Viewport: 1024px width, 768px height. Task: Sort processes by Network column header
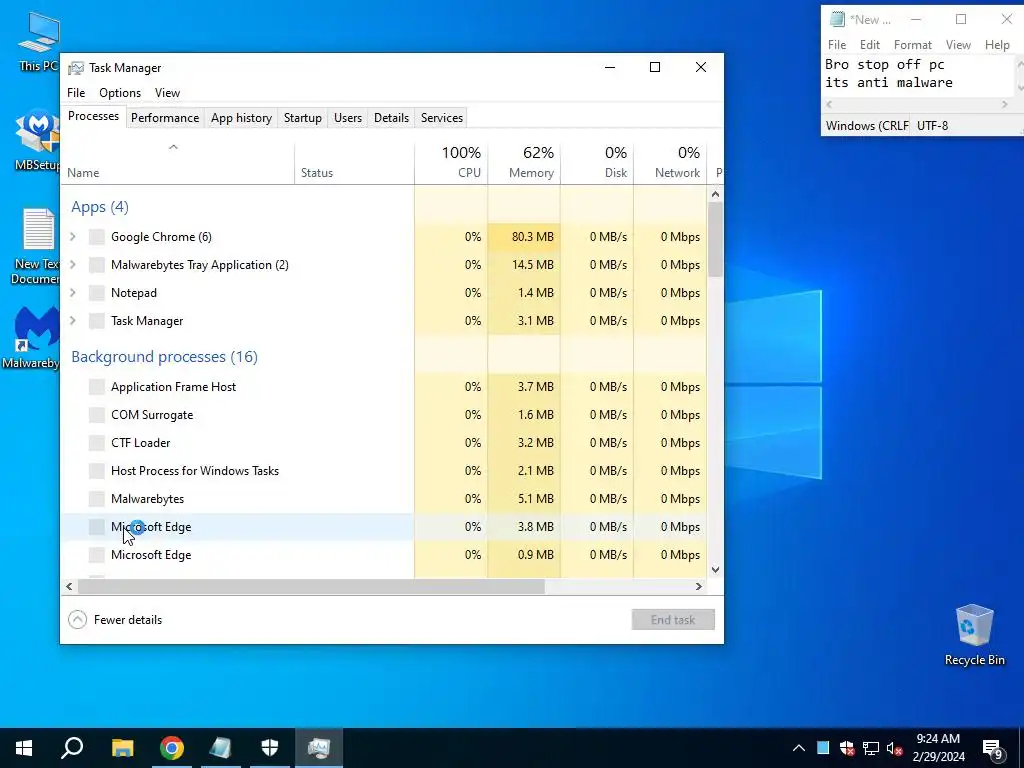point(670,163)
